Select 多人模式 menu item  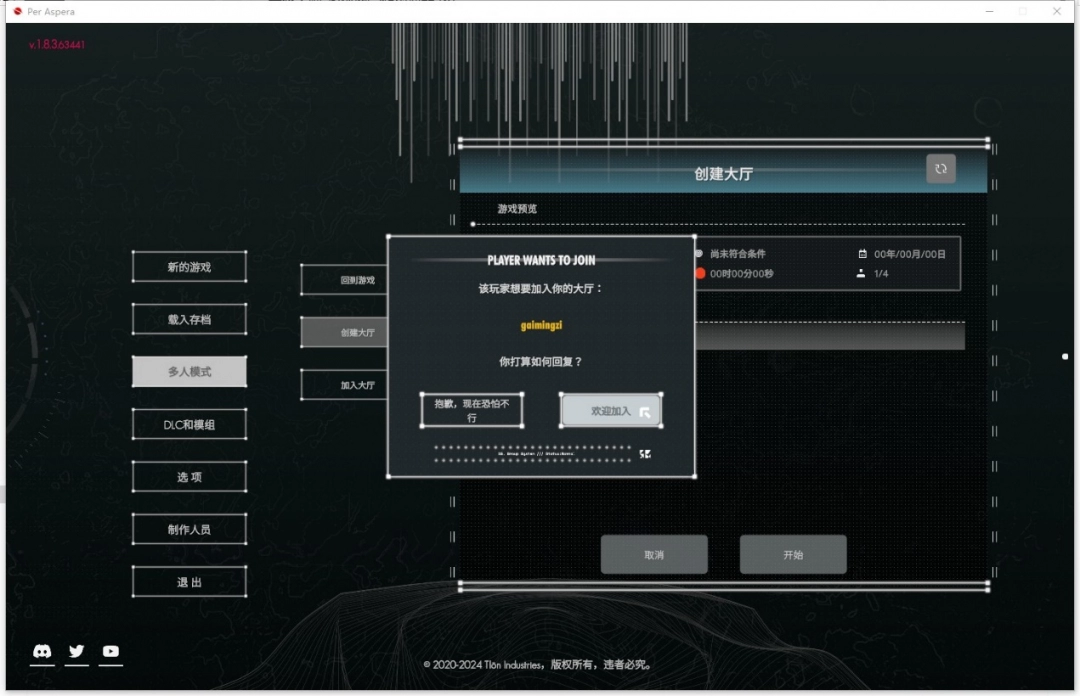point(189,372)
